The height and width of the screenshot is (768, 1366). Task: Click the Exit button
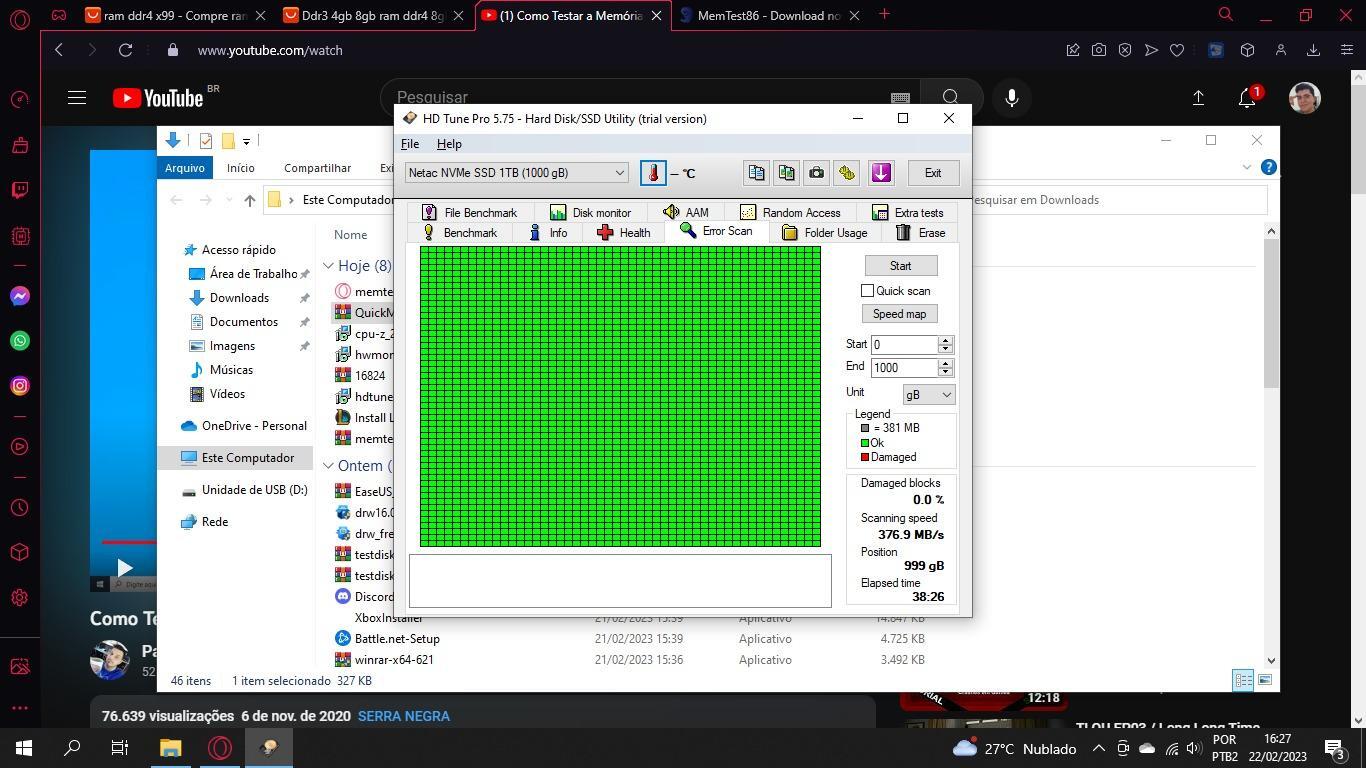coord(932,173)
